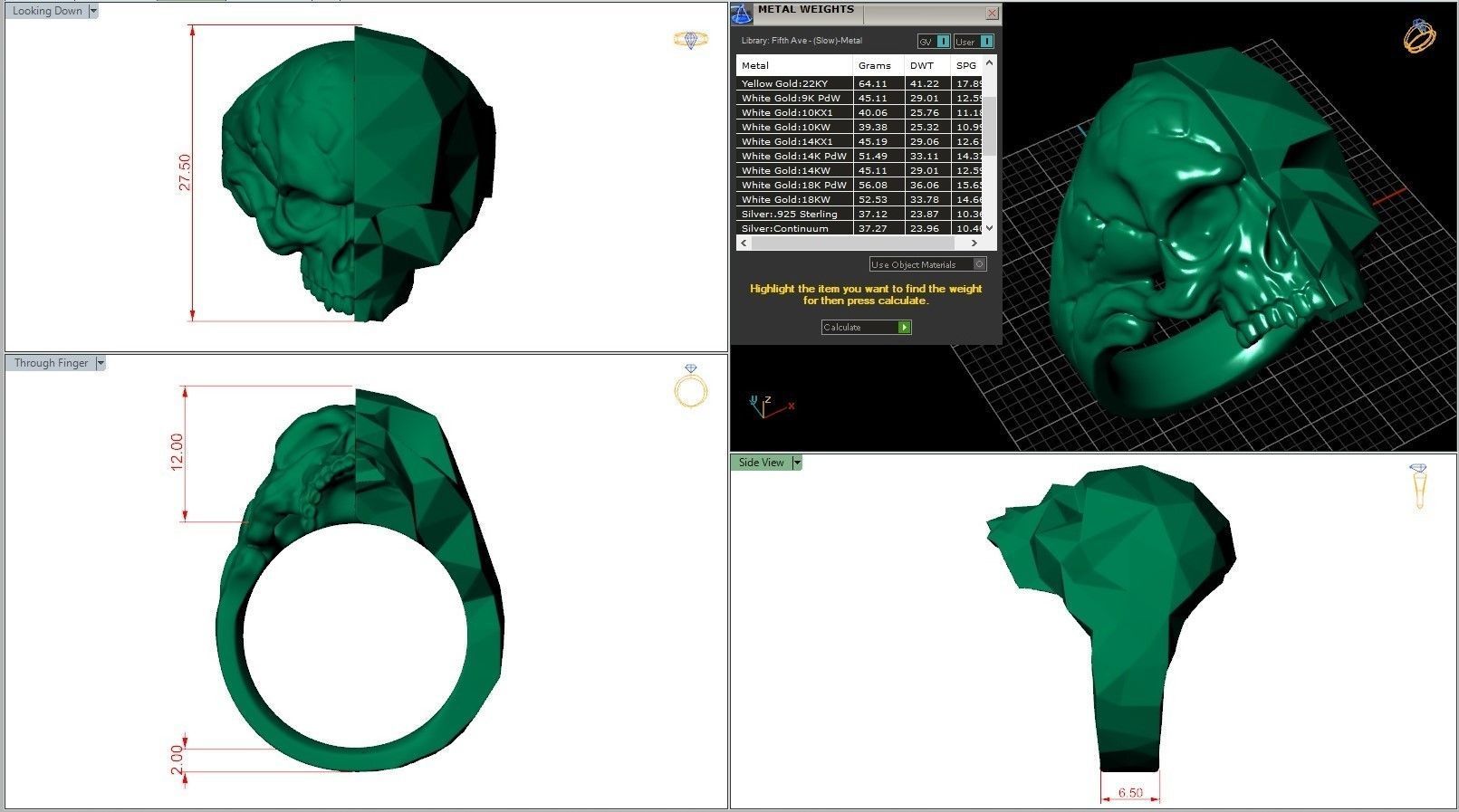Click the vertical scrollbar thumb in metal table
Image resolution: width=1459 pixels, height=812 pixels.
tap(989, 125)
